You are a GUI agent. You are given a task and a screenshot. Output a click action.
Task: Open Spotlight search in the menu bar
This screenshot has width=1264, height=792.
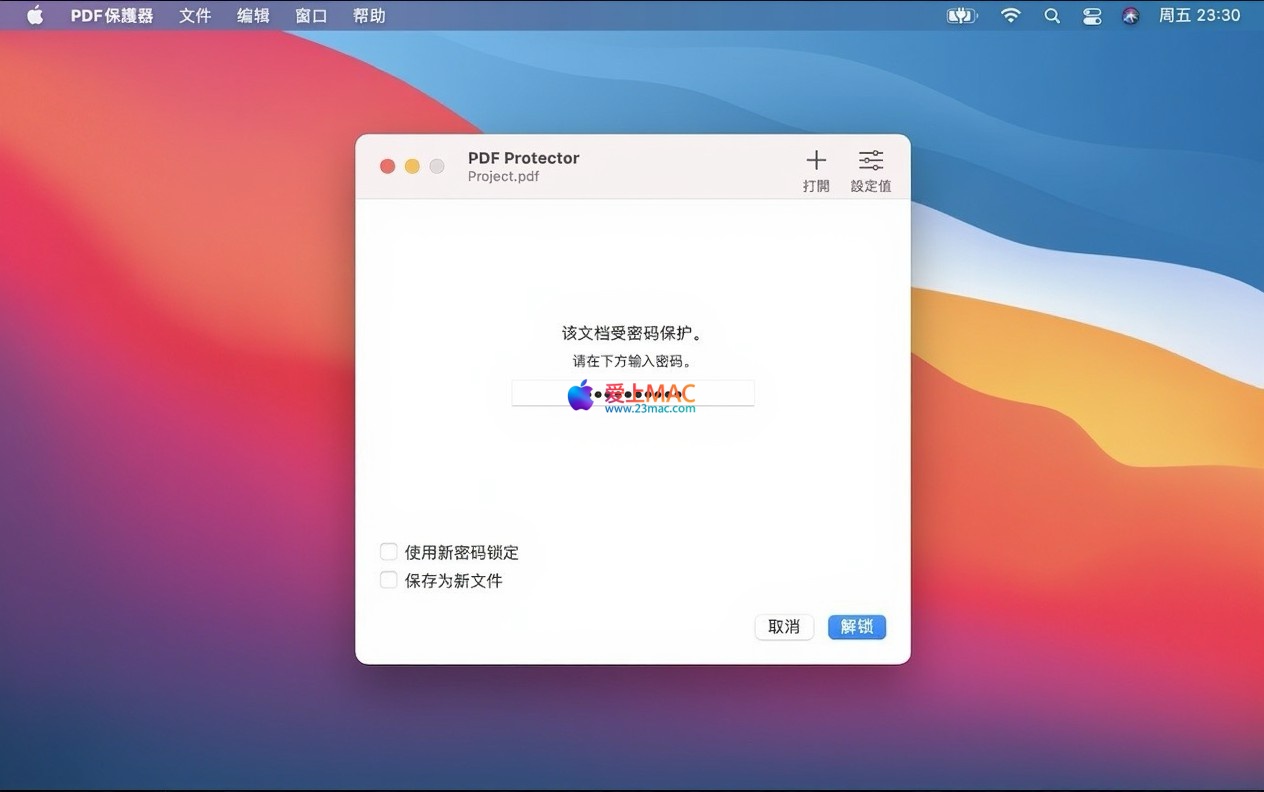coord(1052,16)
